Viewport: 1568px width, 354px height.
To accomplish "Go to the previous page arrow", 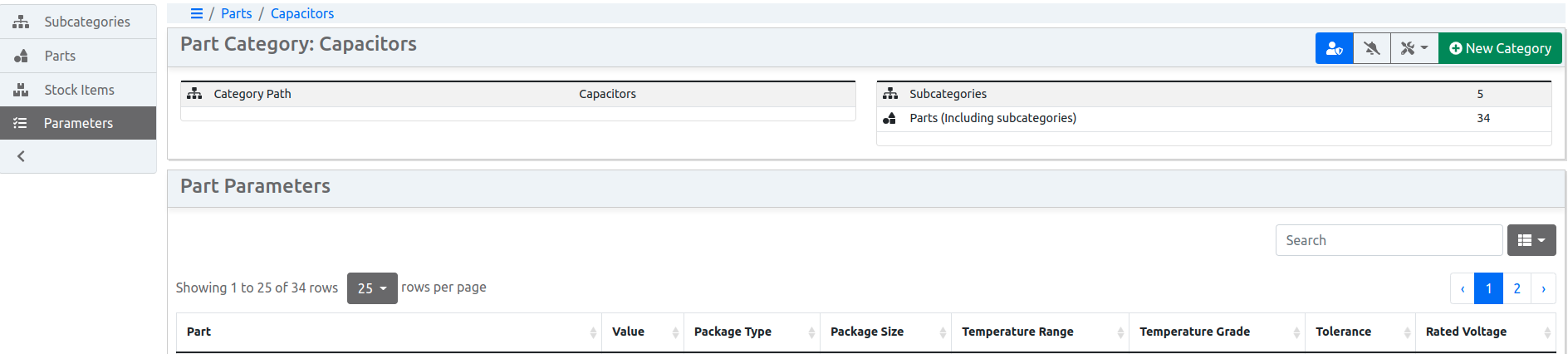I will [x=1463, y=288].
